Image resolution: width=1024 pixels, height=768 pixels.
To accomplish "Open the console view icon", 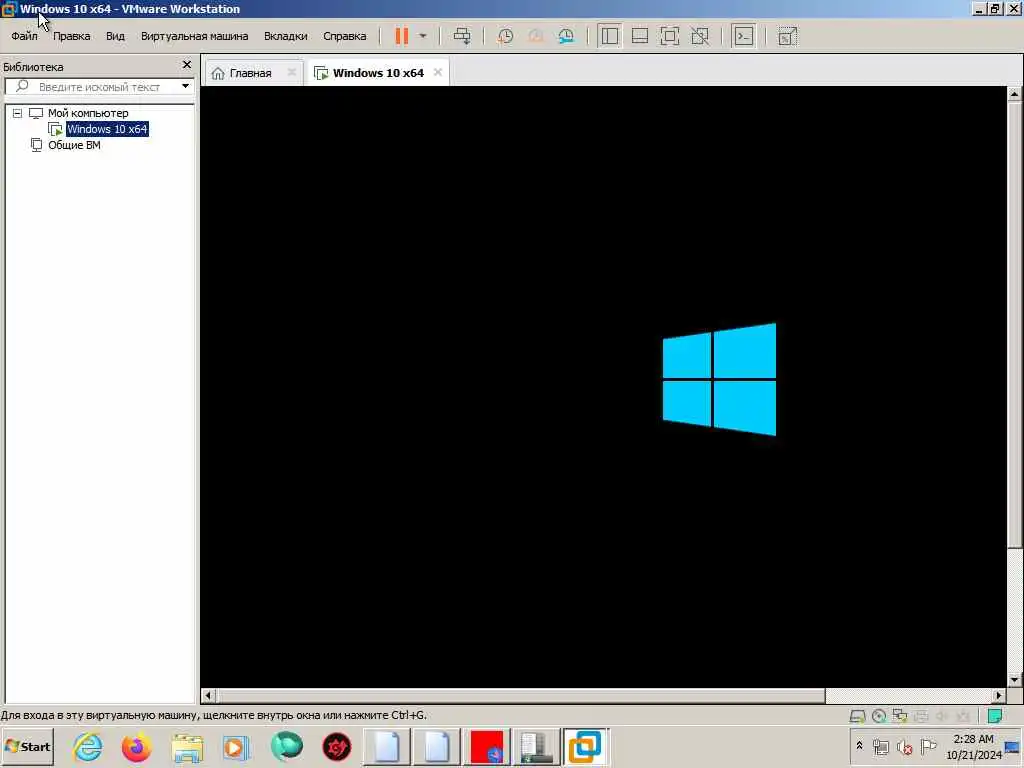I will pyautogui.click(x=744, y=36).
